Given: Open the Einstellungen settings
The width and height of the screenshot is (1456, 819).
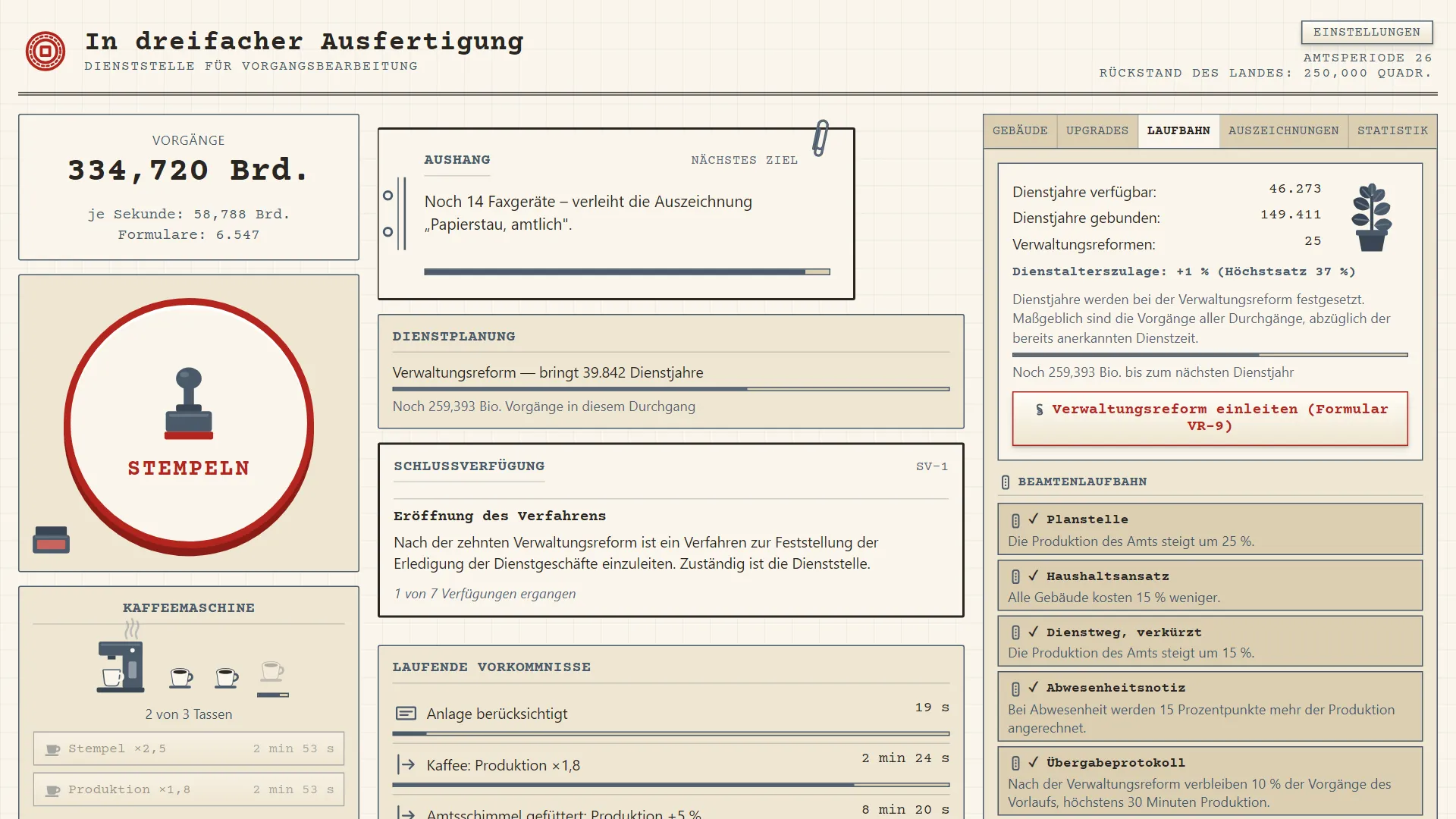Looking at the screenshot, I should click(1367, 32).
